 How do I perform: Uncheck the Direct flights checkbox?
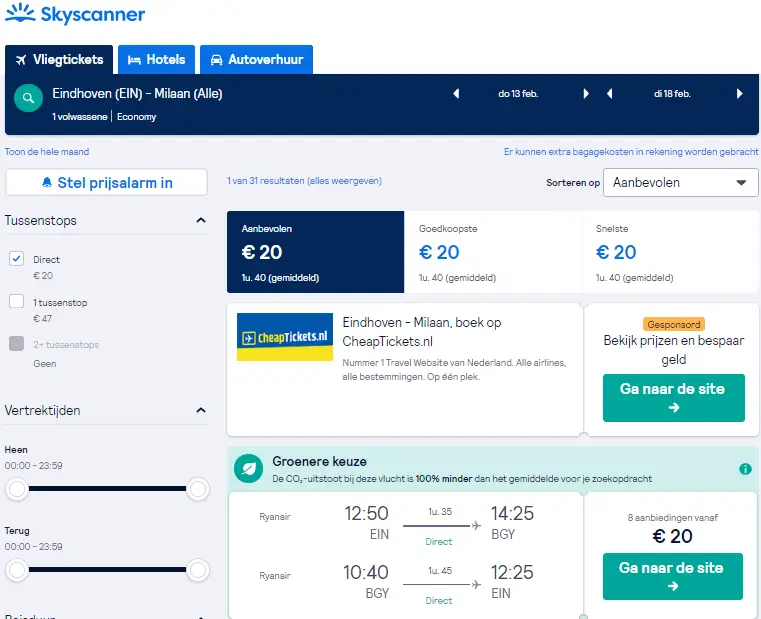point(17,258)
